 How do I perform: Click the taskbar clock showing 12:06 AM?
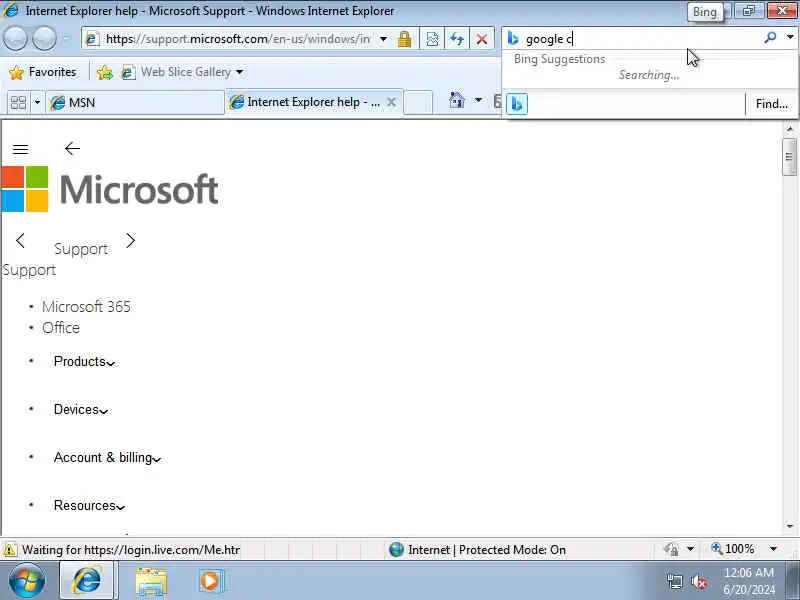click(x=748, y=572)
